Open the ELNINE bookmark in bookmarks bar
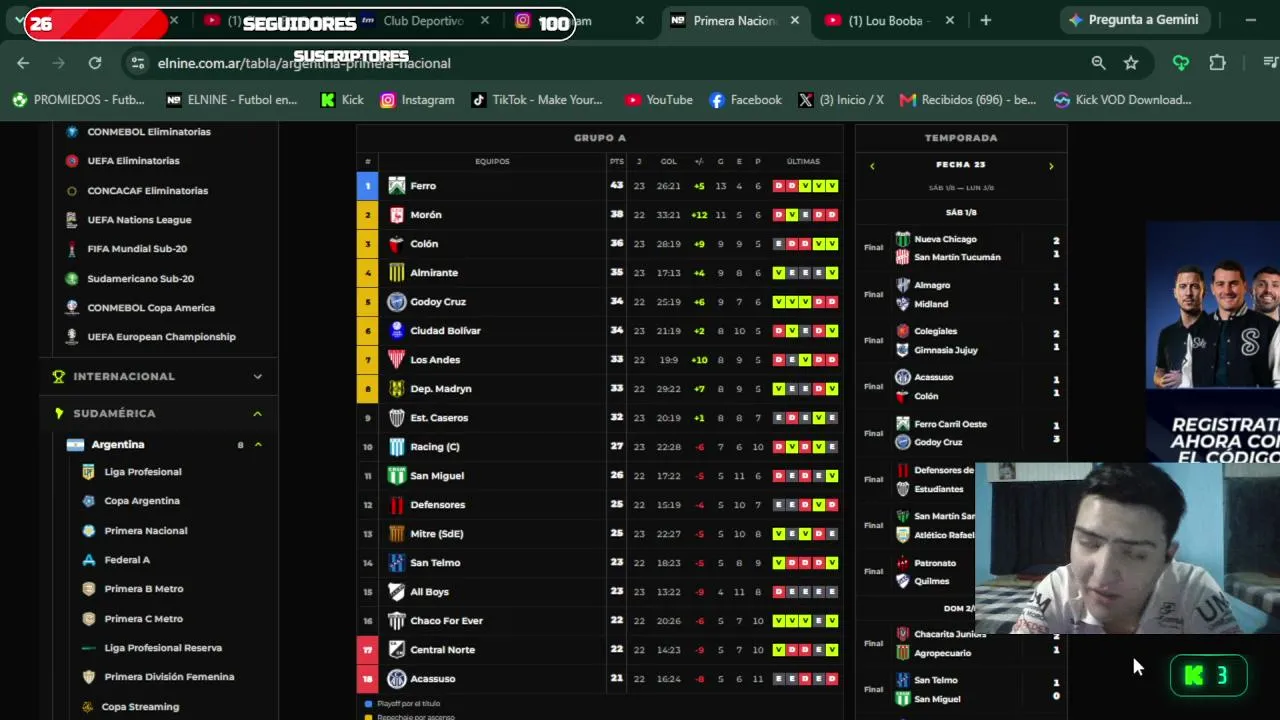 pyautogui.click(x=232, y=100)
